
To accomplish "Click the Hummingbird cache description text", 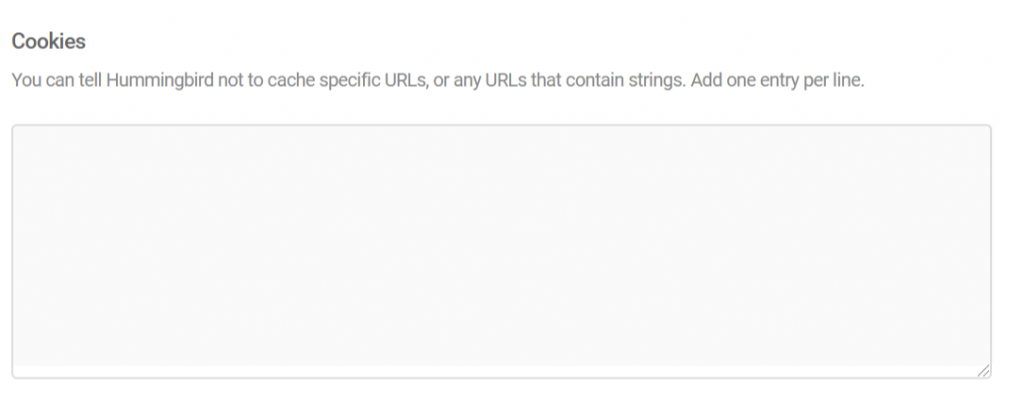I will click(x=340, y=80).
